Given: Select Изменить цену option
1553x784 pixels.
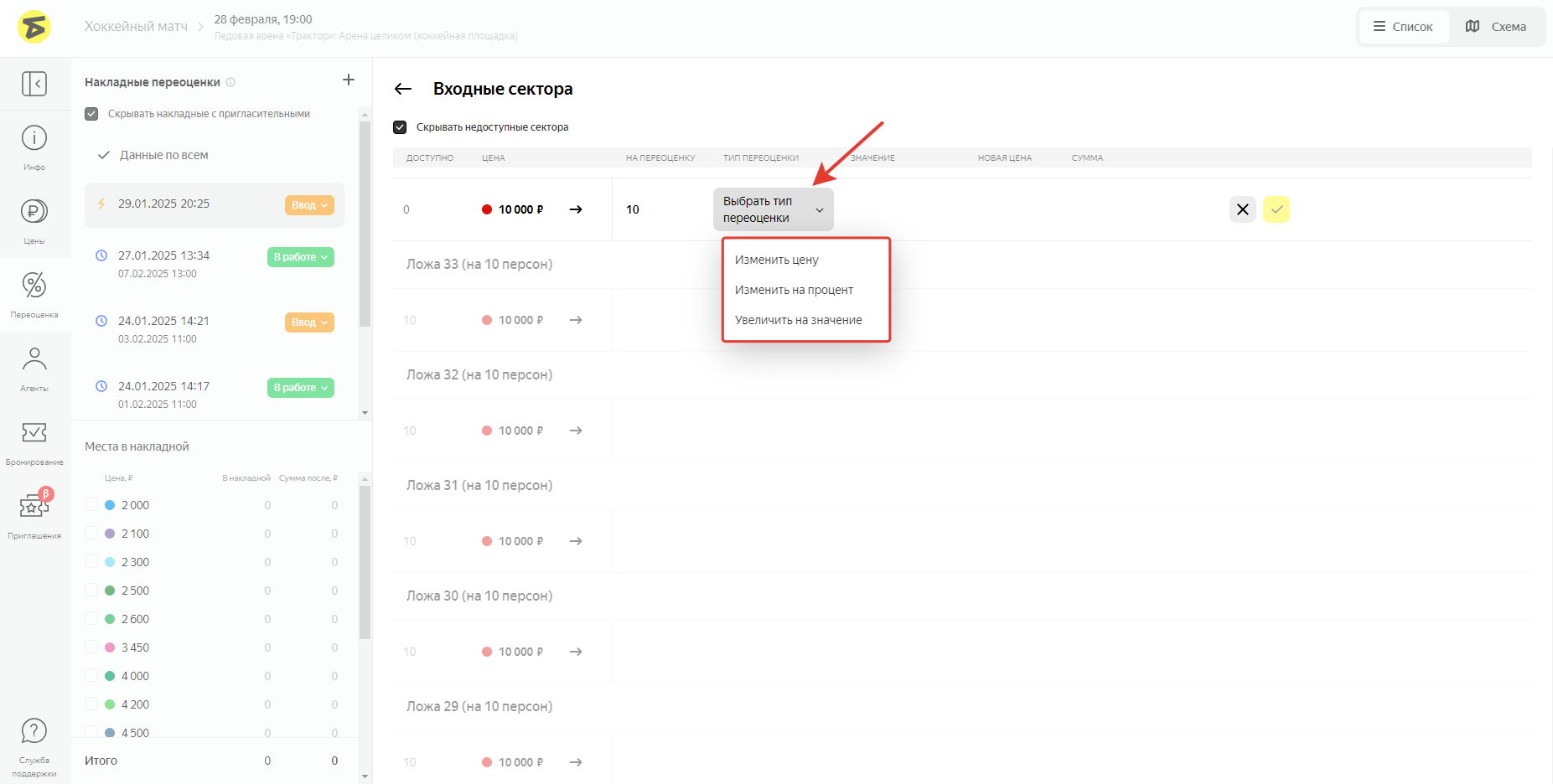Looking at the screenshot, I should (x=776, y=260).
